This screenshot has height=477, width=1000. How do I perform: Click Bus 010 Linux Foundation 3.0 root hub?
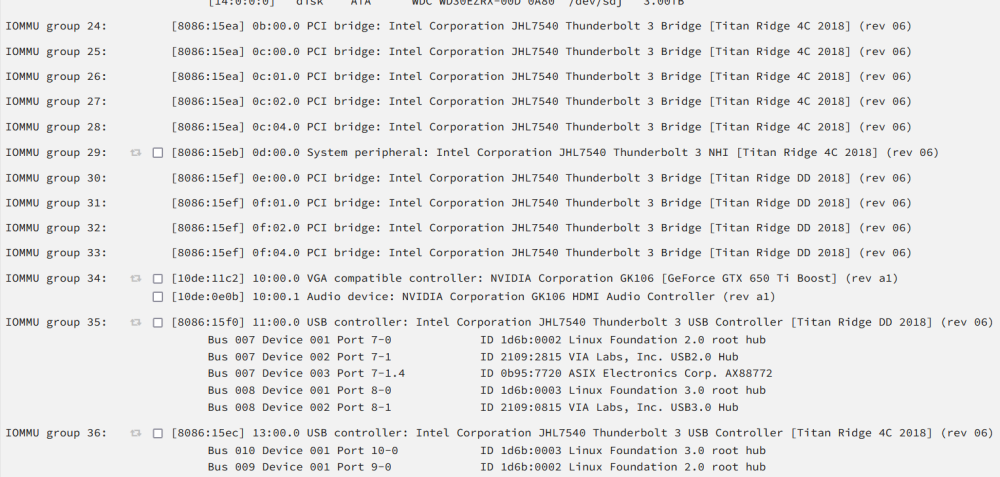(487, 450)
